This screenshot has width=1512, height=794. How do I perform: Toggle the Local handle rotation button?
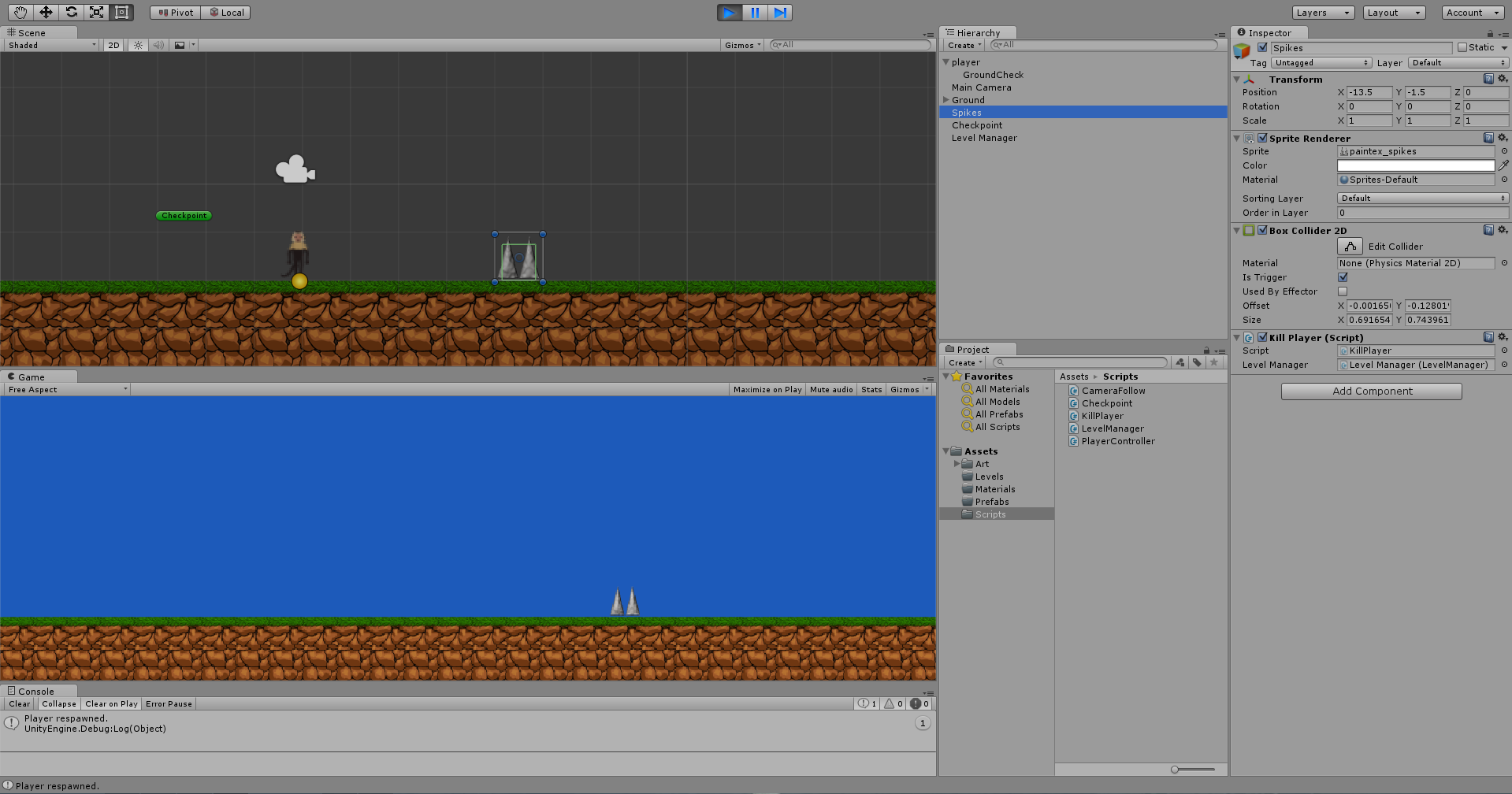click(226, 13)
